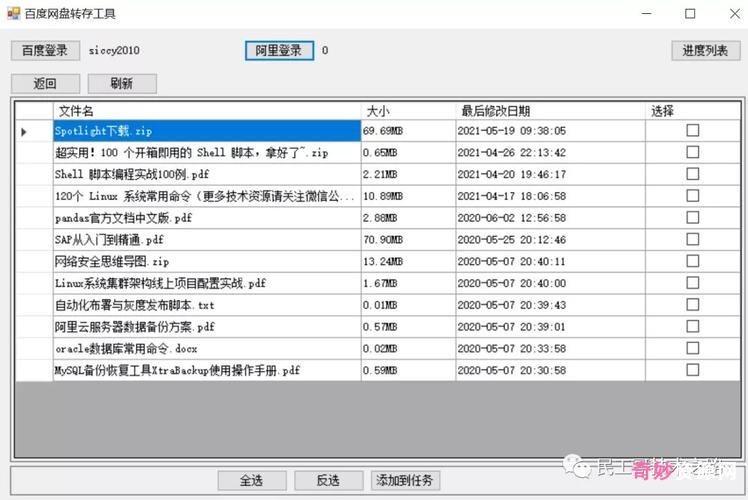The image size is (748, 500).
Task: Select the file Spotlight下载.zip
Action: [x=207, y=131]
